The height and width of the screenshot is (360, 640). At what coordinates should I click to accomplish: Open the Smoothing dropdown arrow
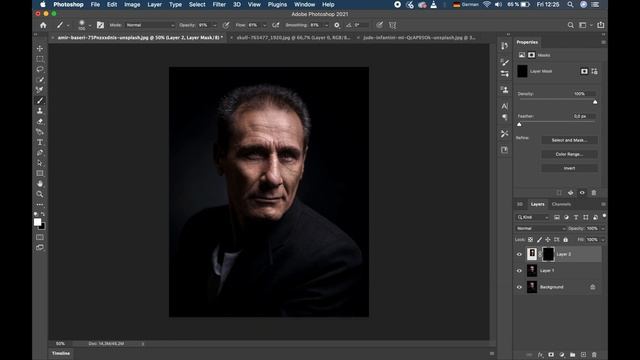[326, 25]
